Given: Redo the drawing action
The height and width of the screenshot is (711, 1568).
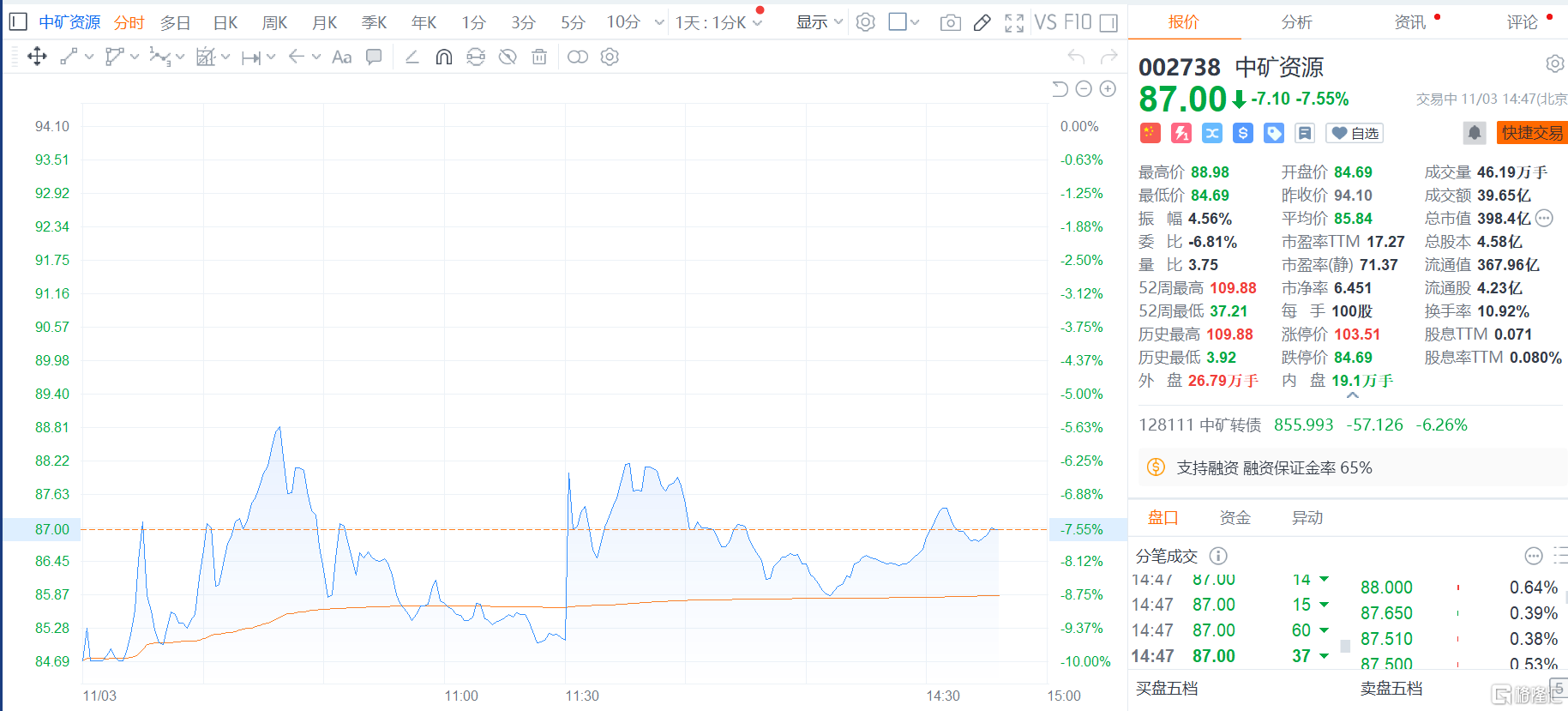Looking at the screenshot, I should 1109,57.
